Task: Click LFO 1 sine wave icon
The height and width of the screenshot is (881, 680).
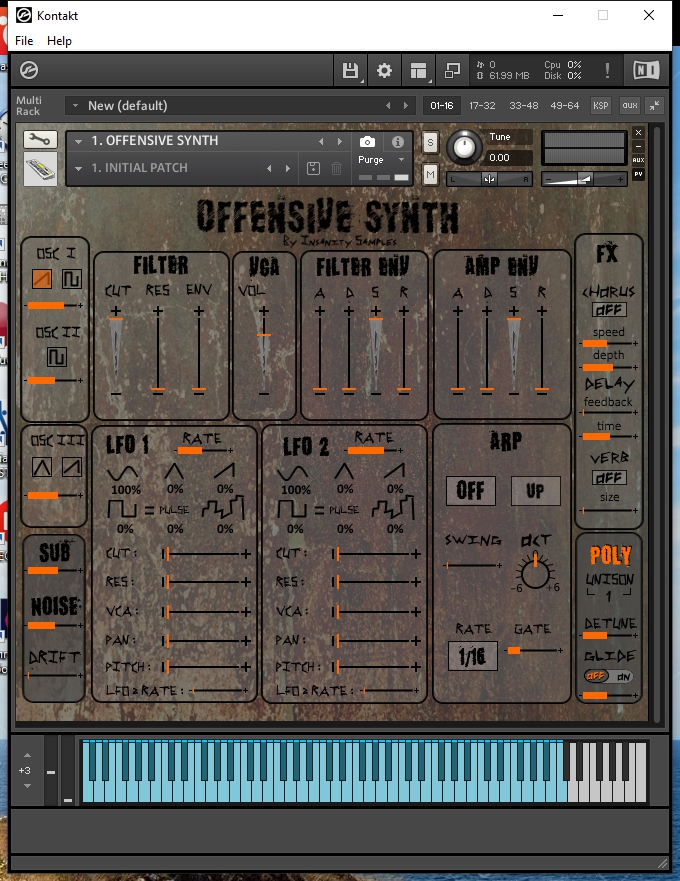Action: (x=123, y=473)
